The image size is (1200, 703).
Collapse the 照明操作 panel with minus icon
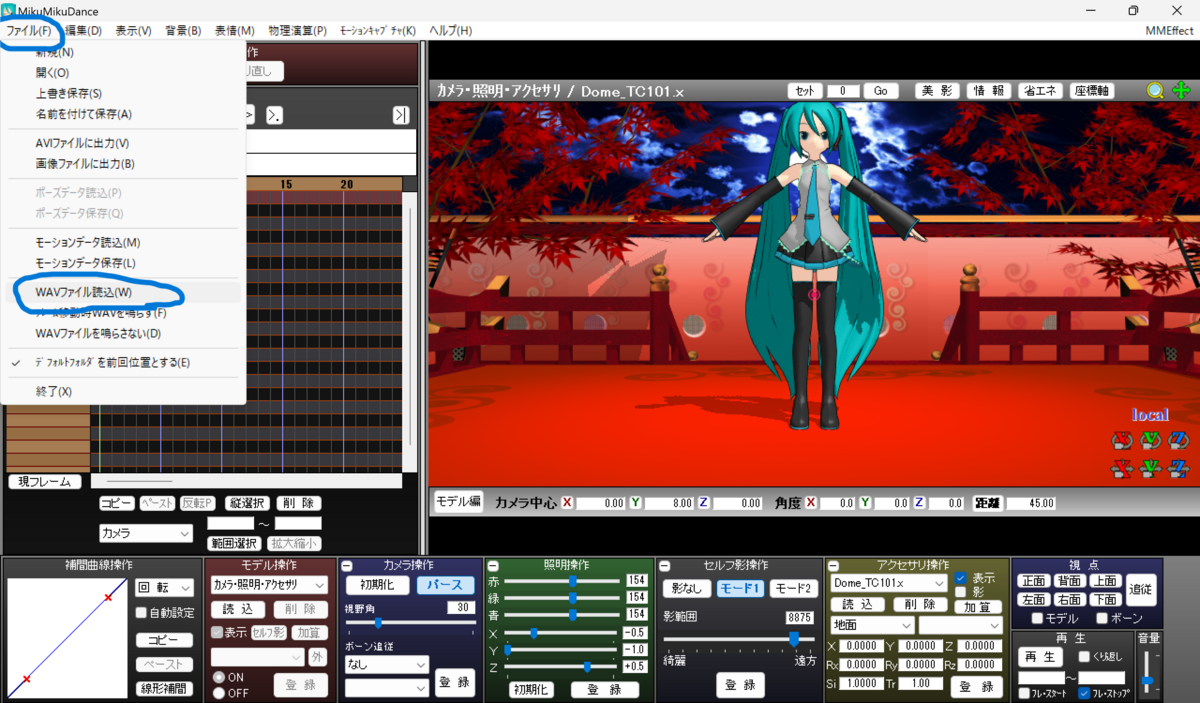click(x=492, y=566)
